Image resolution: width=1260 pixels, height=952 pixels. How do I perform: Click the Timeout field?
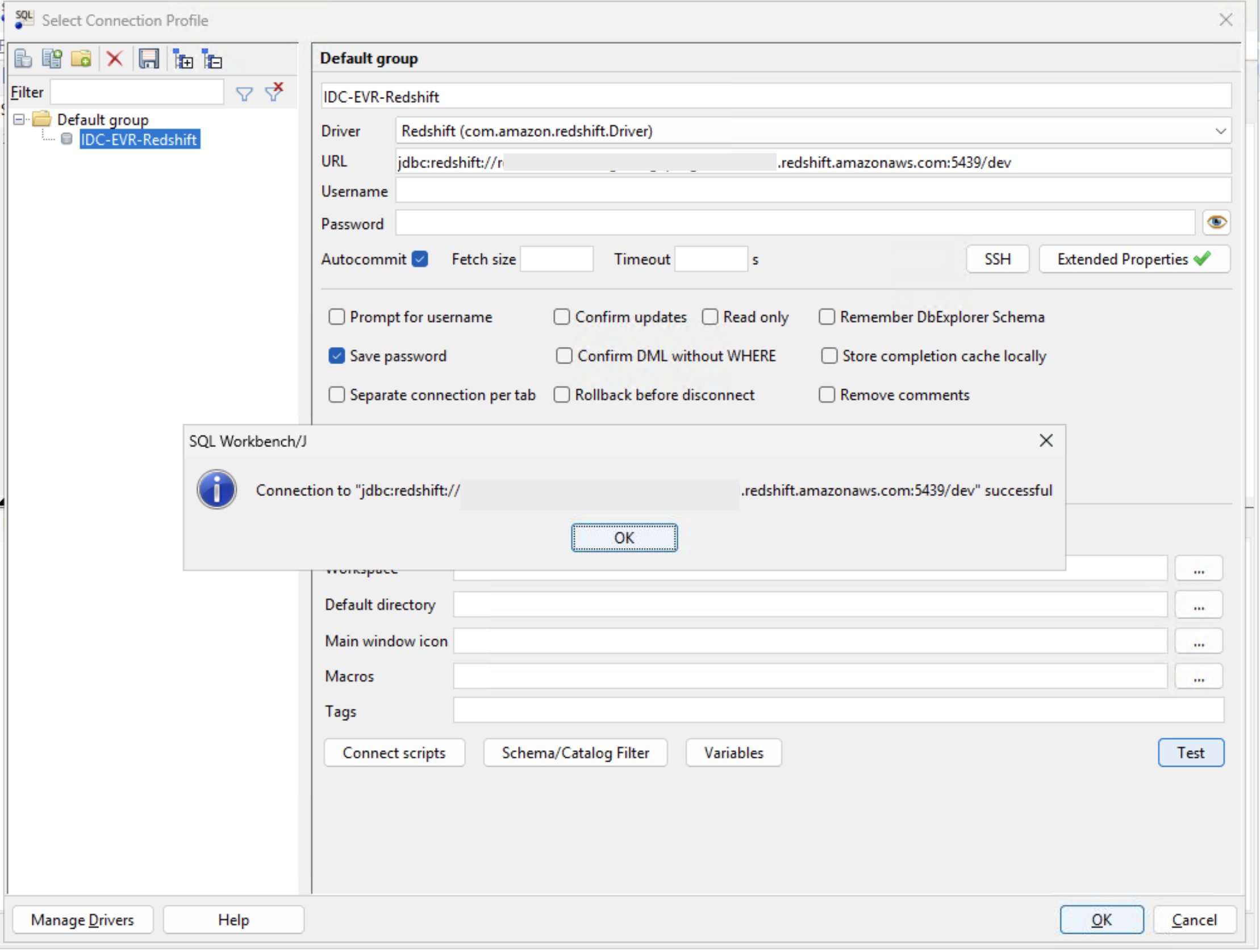coord(711,259)
